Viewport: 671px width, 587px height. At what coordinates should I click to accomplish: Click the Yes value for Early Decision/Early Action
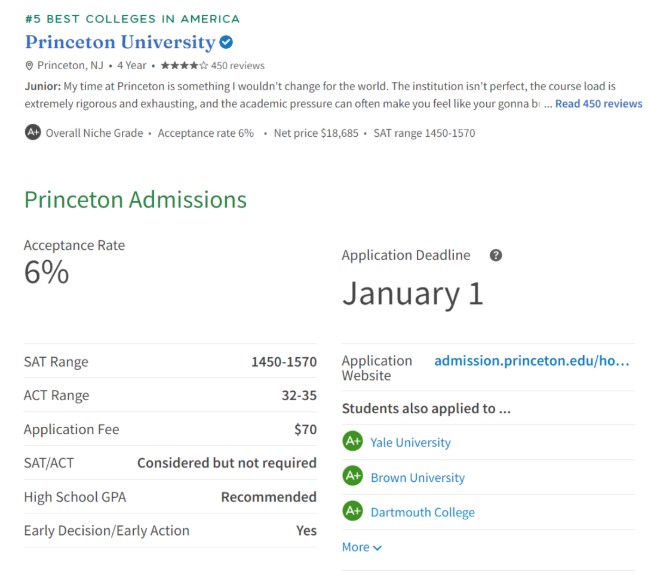click(306, 531)
